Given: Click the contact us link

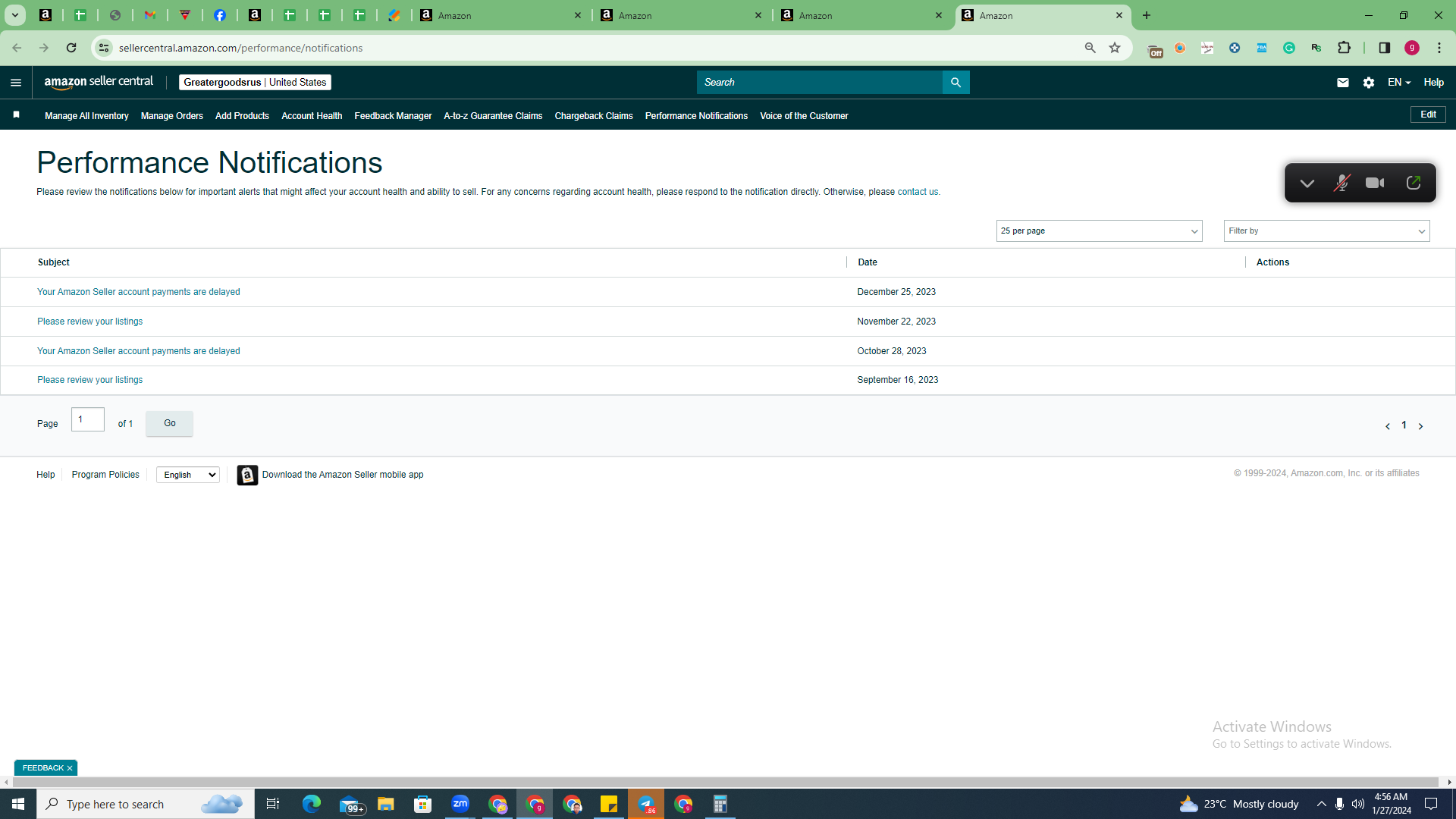Looking at the screenshot, I should 918,192.
